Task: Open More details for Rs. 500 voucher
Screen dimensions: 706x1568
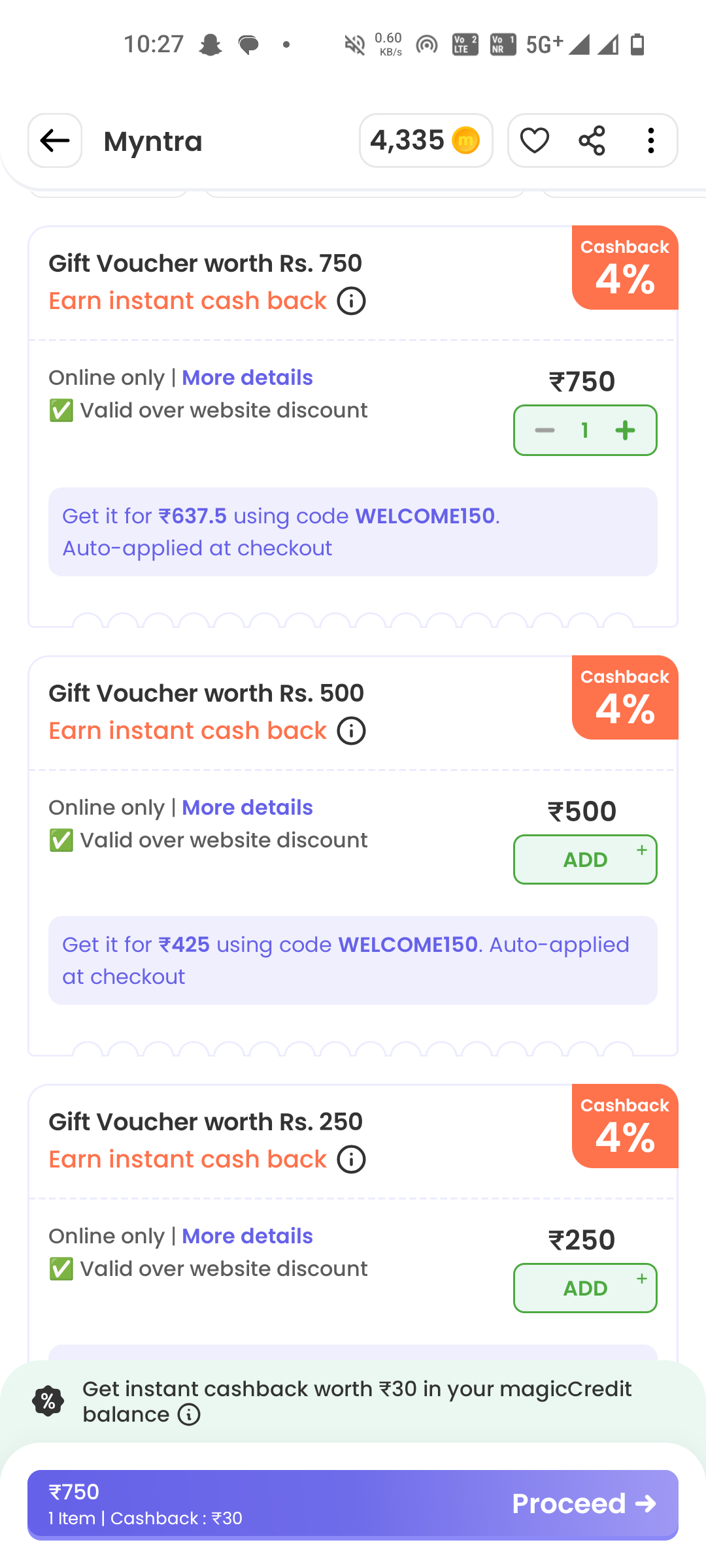Action: 246,808
